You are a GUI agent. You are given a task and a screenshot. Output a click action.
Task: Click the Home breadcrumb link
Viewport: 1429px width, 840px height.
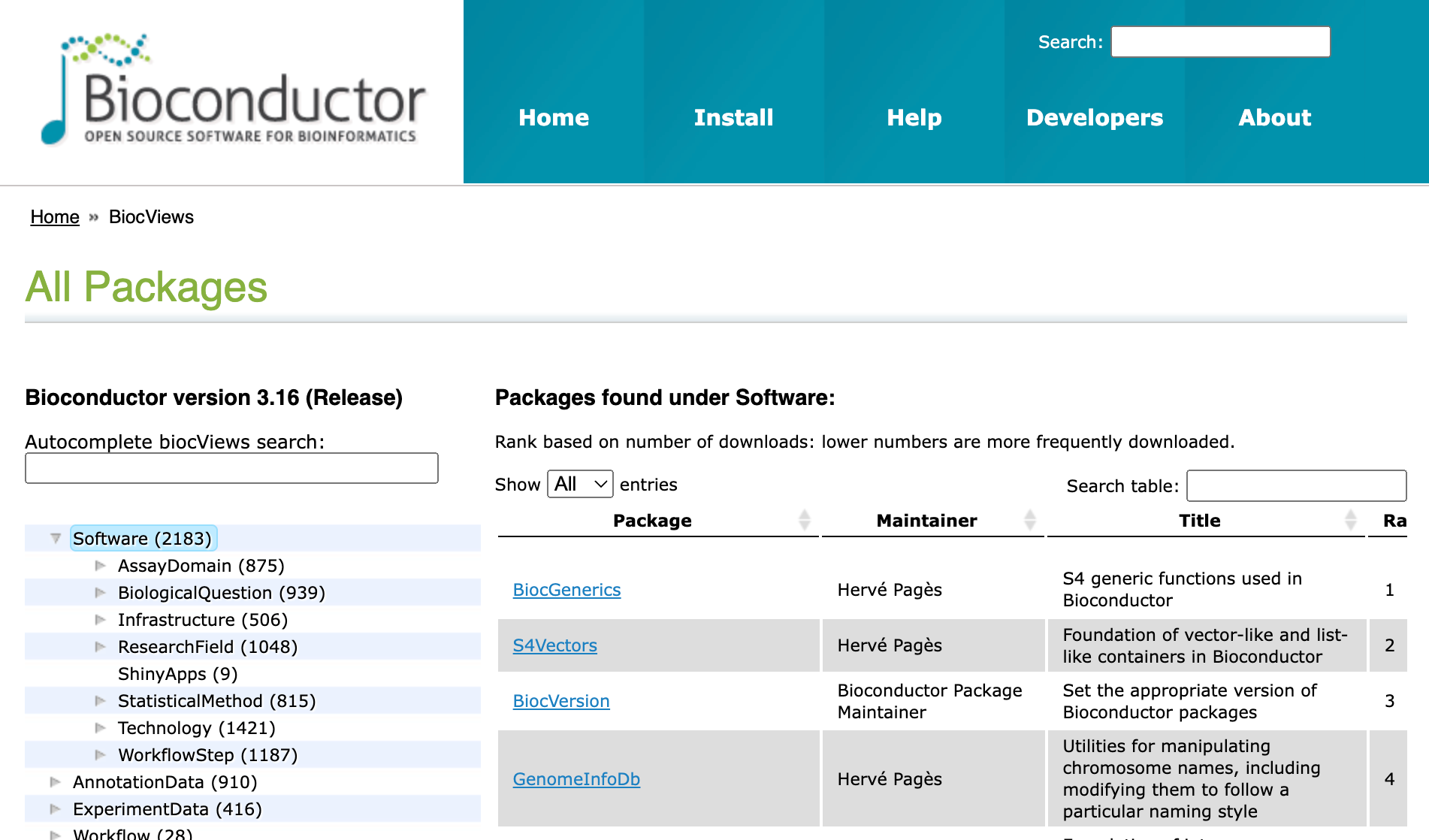pos(55,217)
